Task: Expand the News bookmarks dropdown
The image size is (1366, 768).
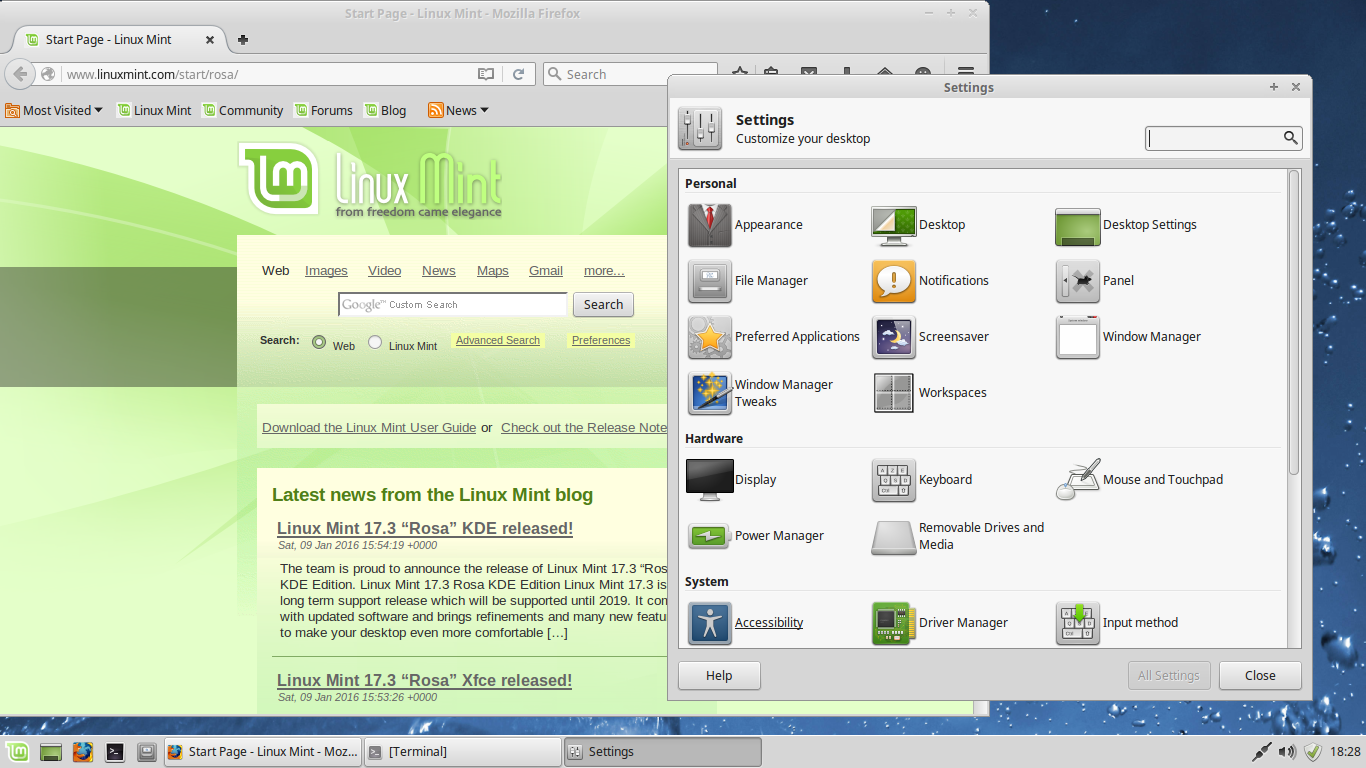Action: [x=459, y=111]
